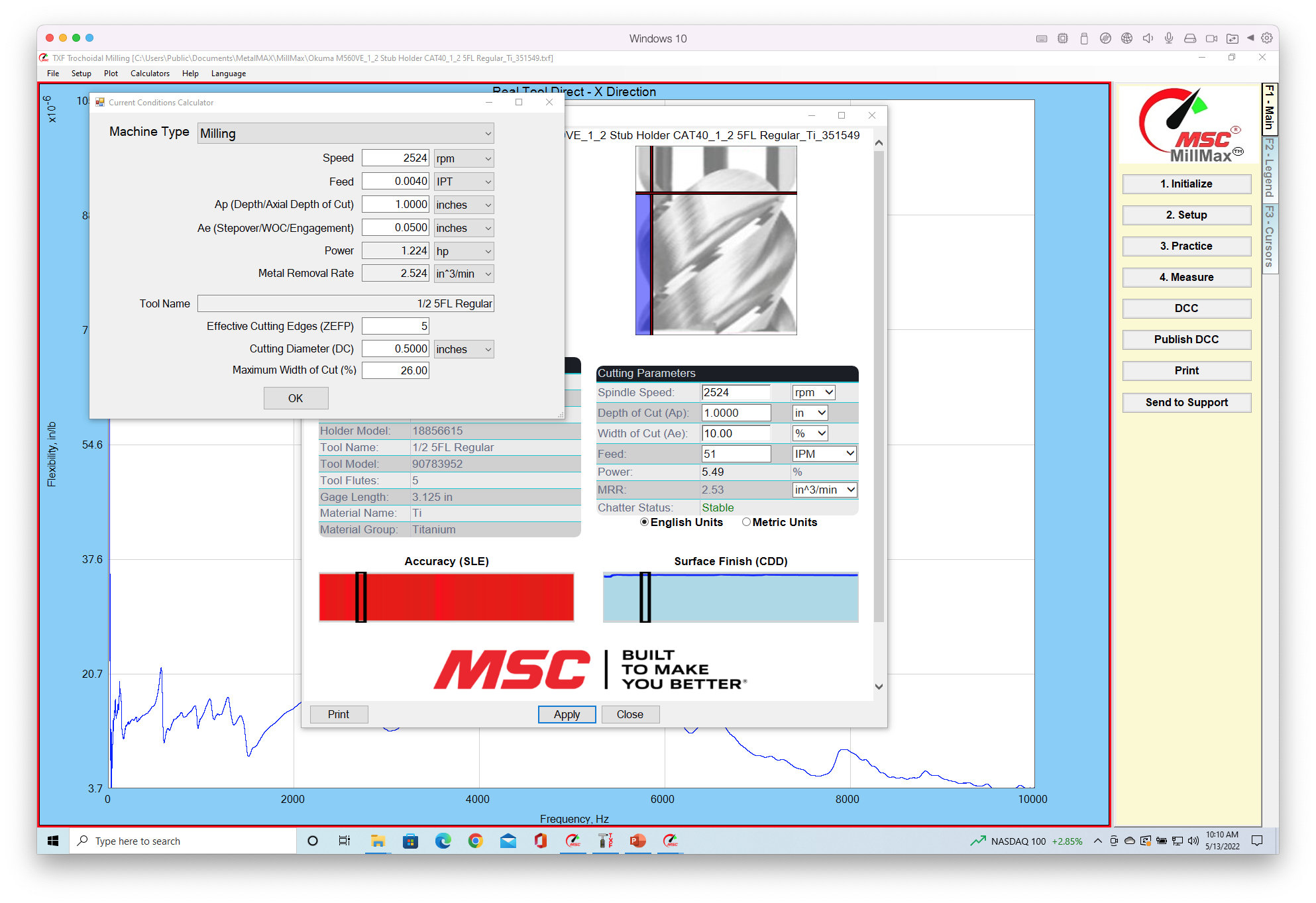Open the notification center icon
The image size is (1316, 903).
coord(1257,841)
